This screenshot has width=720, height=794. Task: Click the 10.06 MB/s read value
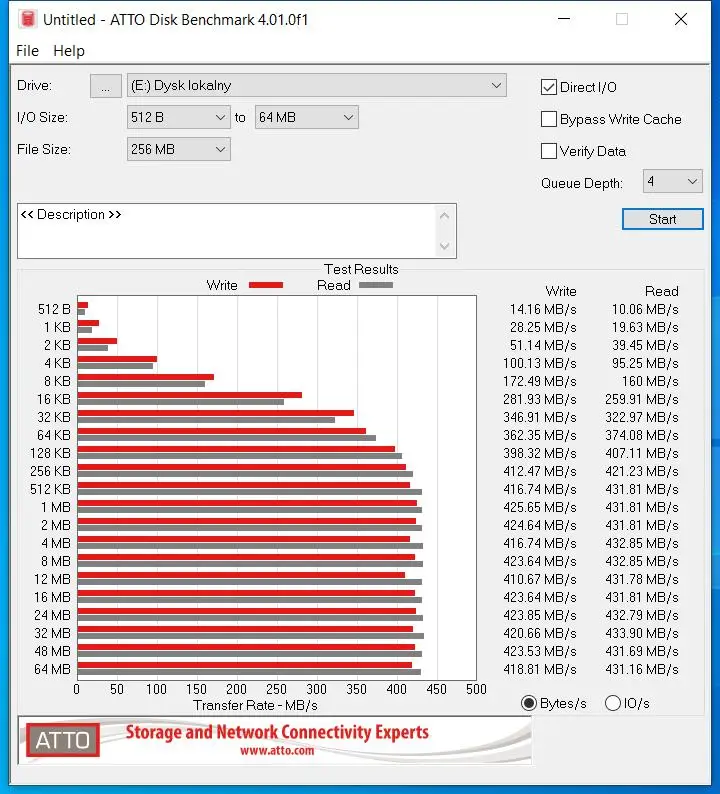pos(645,309)
